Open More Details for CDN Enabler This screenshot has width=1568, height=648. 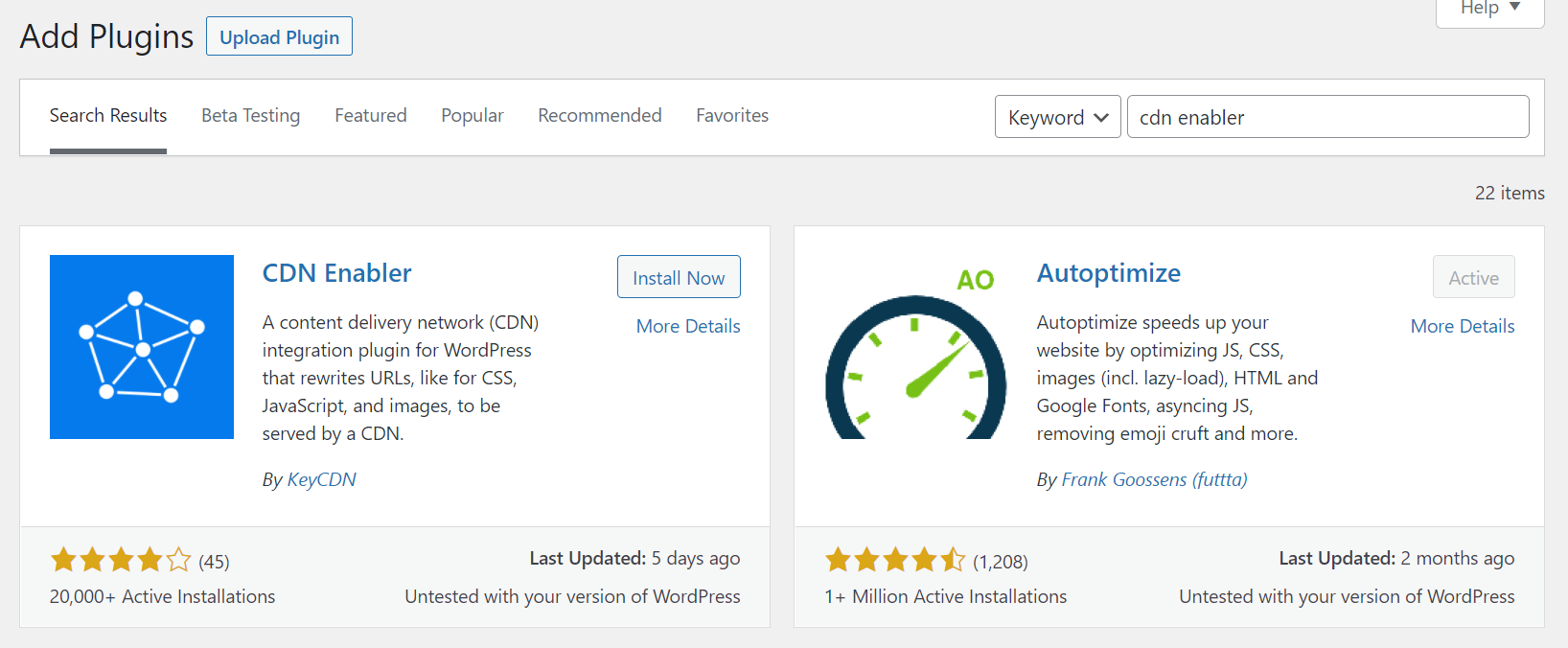coord(688,326)
